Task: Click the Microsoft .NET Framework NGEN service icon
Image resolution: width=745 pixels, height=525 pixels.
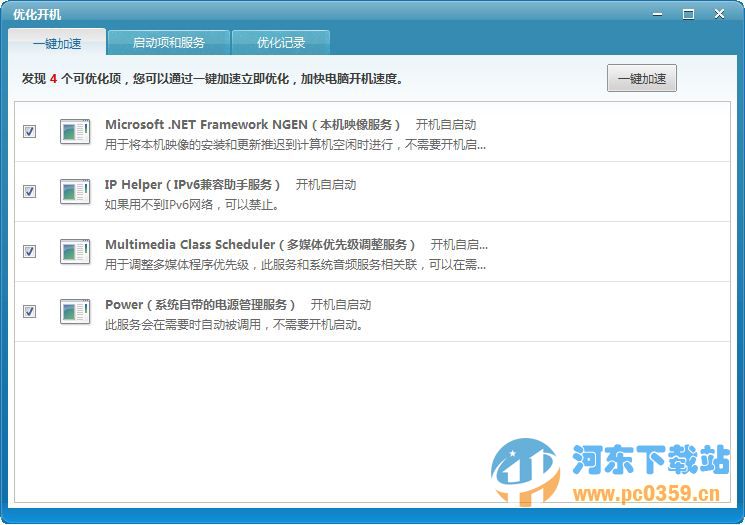Action: (75, 131)
